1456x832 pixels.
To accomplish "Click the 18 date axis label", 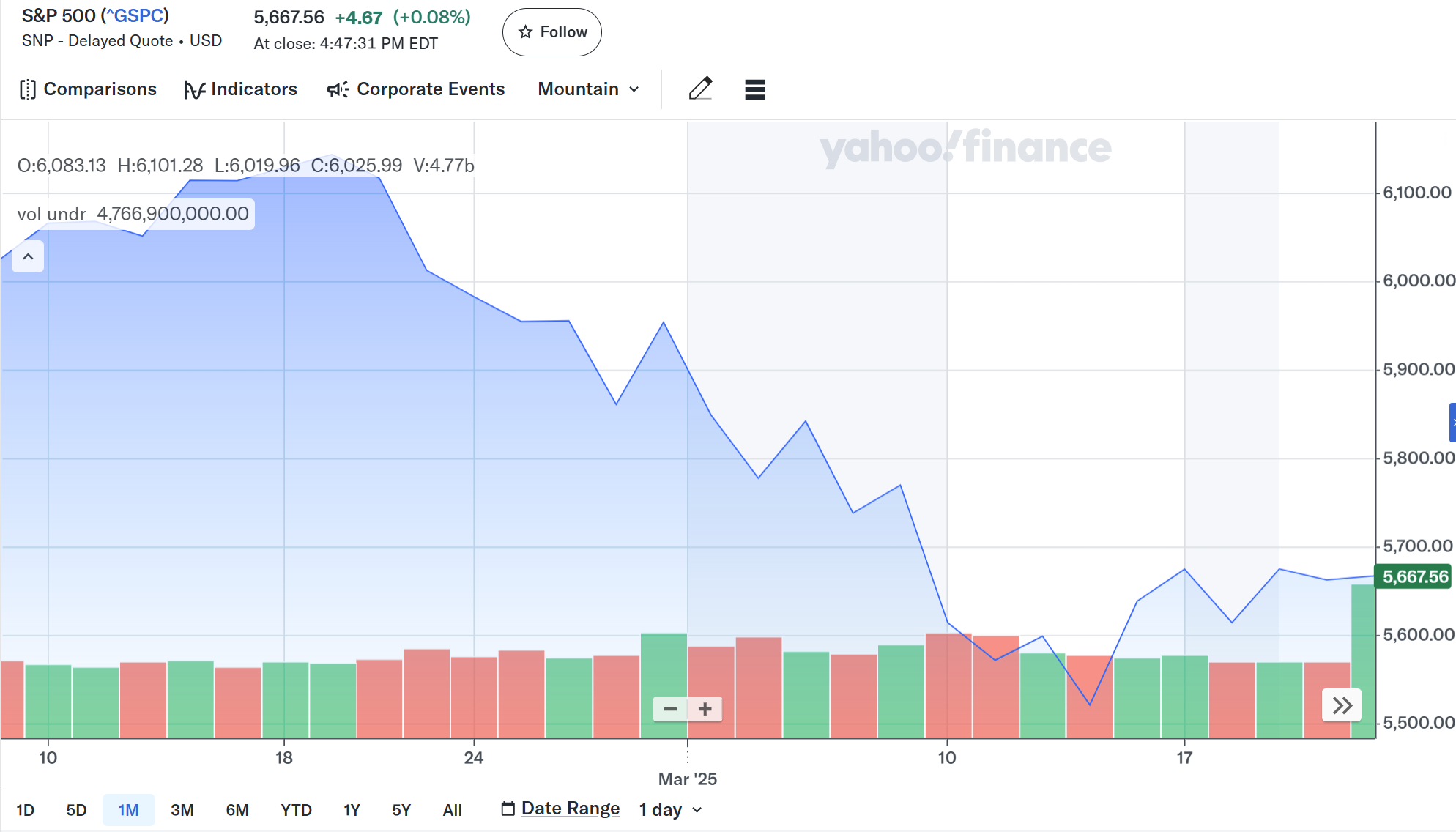I will (284, 758).
